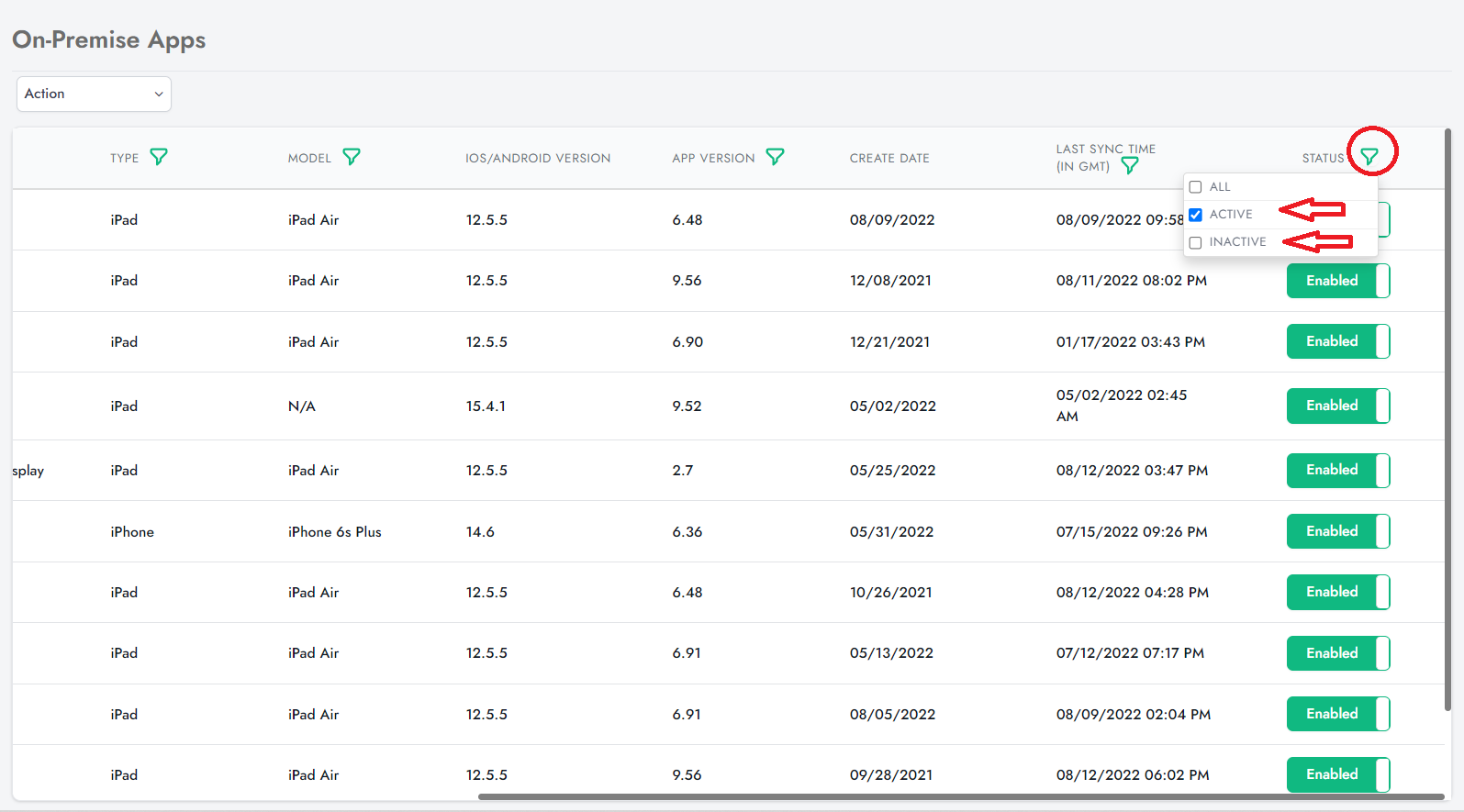Screen dimensions: 1464x812
Task: Click sync time 08/12/2022 04:28 PM
Action: pyautogui.click(x=1132, y=592)
